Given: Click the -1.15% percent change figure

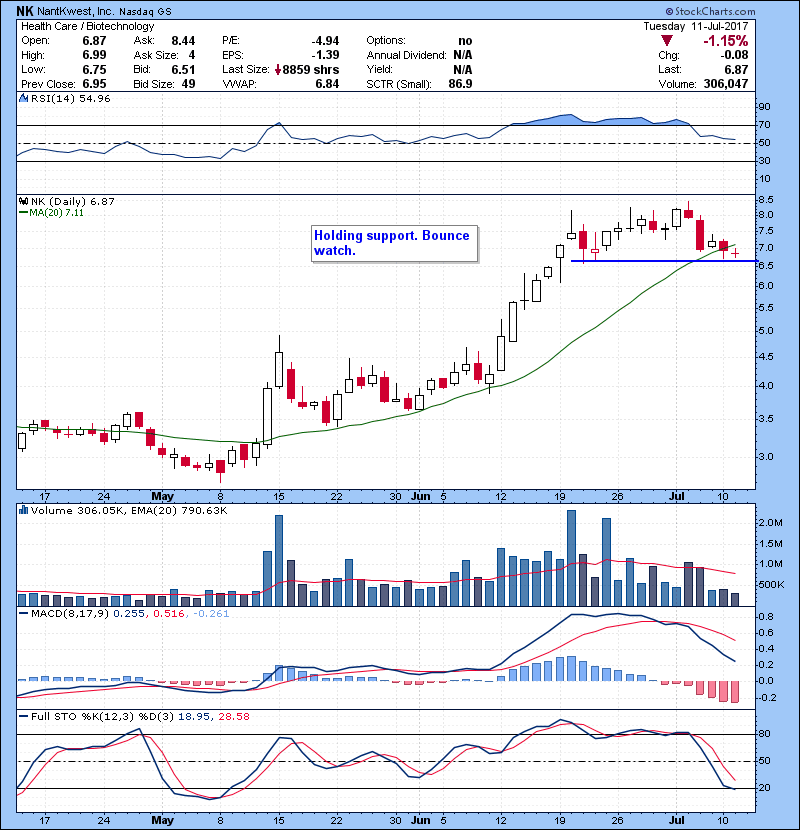Looking at the screenshot, I should [x=725, y=41].
